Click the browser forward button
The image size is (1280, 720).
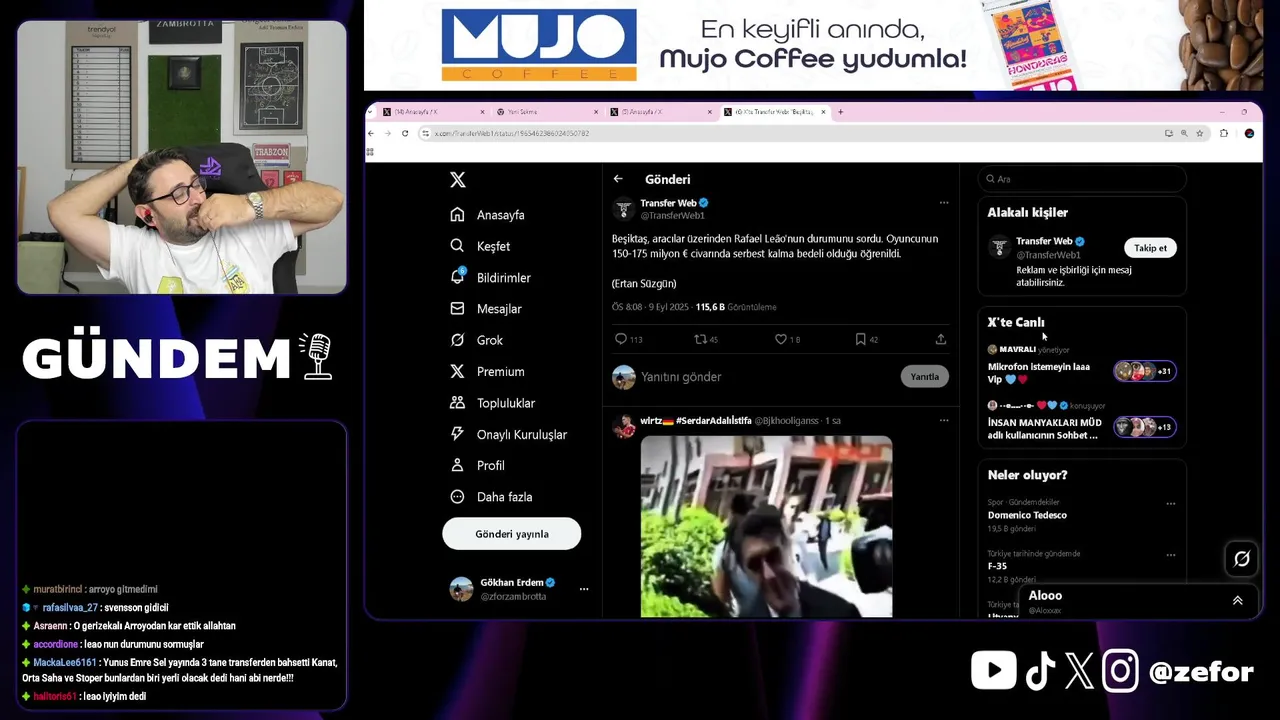click(388, 133)
